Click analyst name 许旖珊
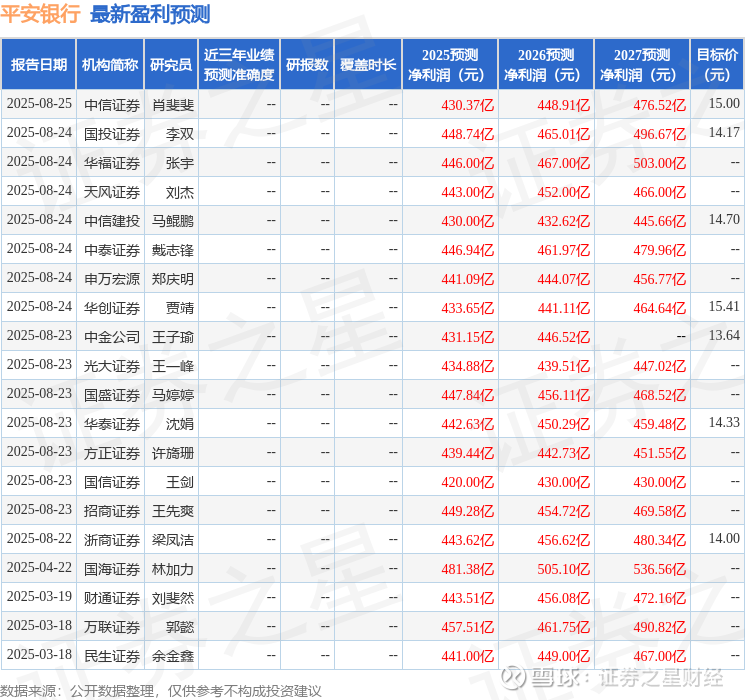This screenshot has height=700, width=745. pos(173,453)
